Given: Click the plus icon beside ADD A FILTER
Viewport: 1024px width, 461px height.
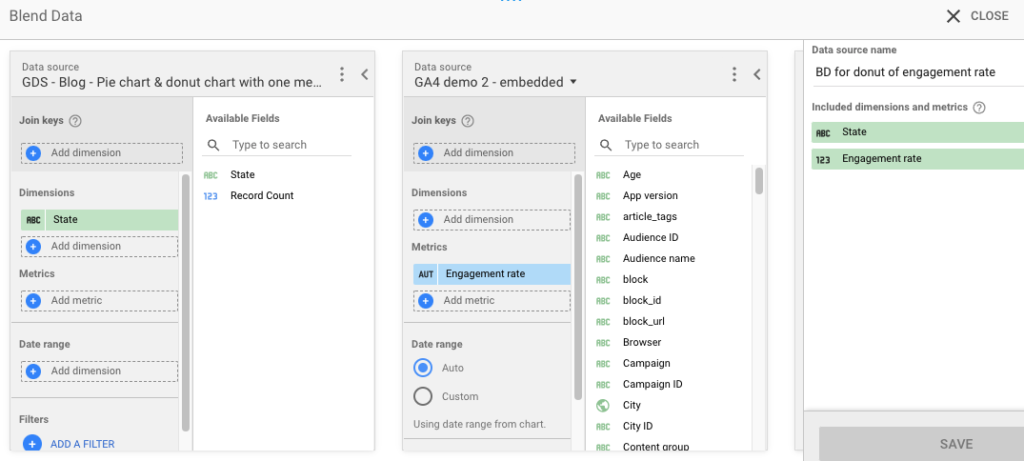Looking at the screenshot, I should tap(32, 444).
